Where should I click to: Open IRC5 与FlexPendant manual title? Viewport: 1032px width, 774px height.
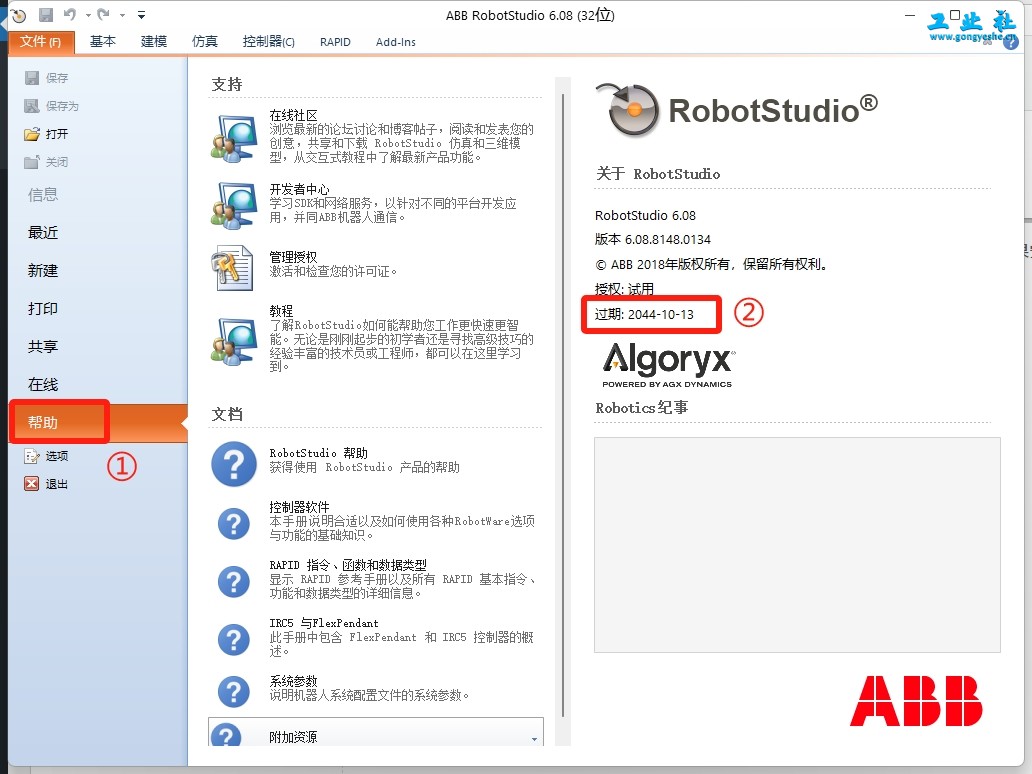324,623
